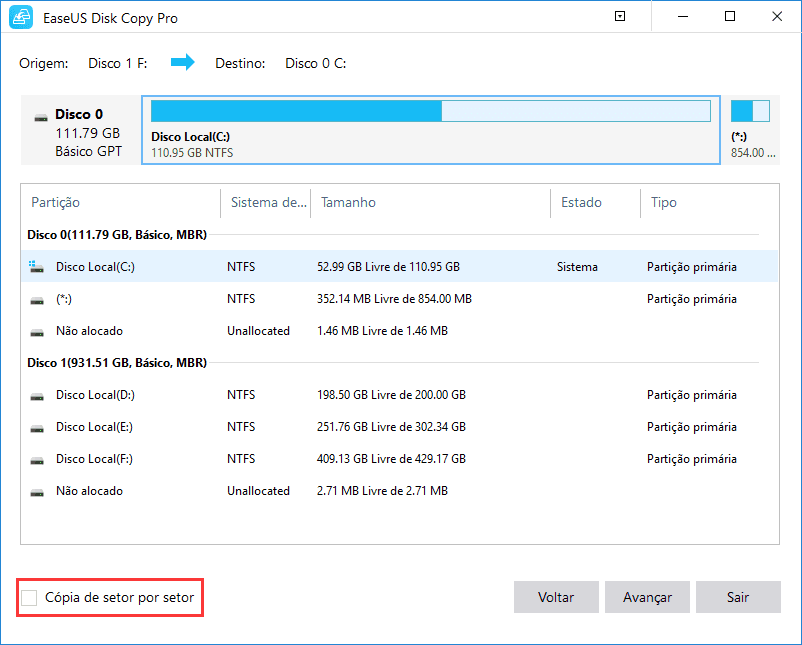Click the Disco 0 drive icon

coord(41,118)
